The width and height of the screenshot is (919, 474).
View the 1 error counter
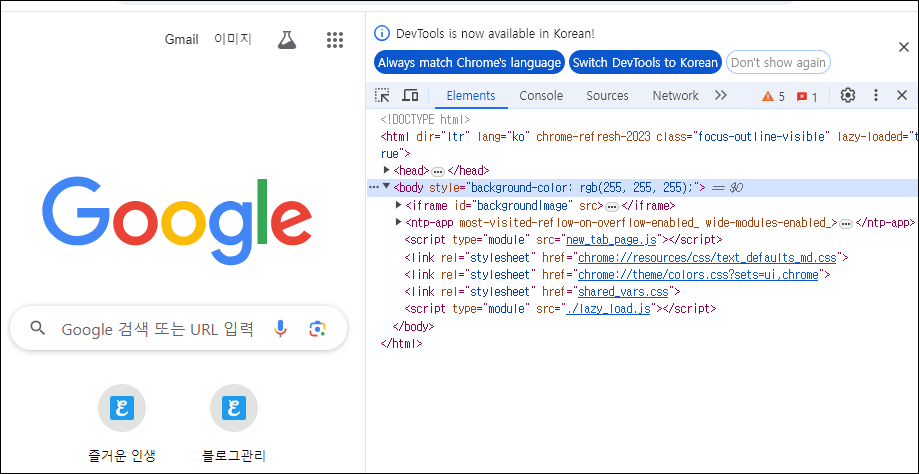pyautogui.click(x=806, y=97)
